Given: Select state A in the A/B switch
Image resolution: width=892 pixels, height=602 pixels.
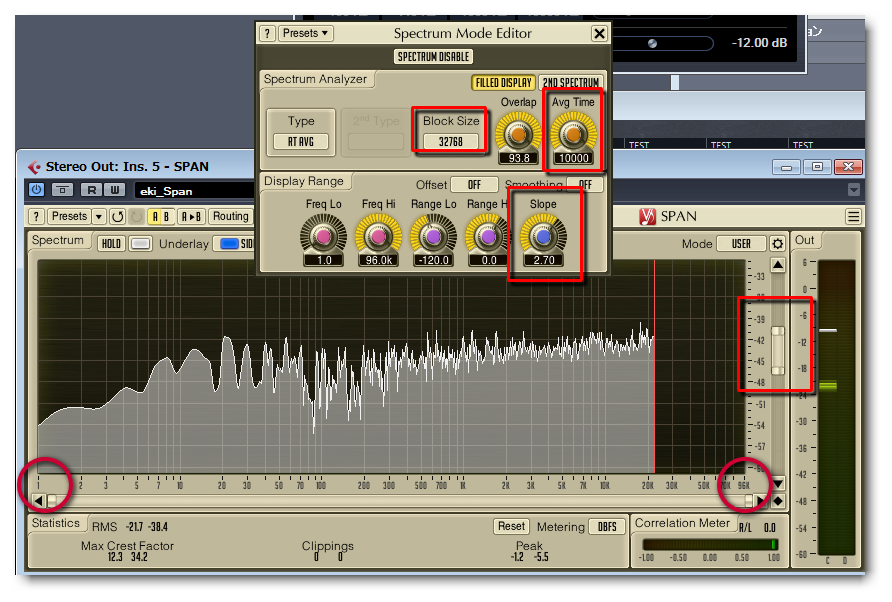Looking at the screenshot, I should [155, 216].
